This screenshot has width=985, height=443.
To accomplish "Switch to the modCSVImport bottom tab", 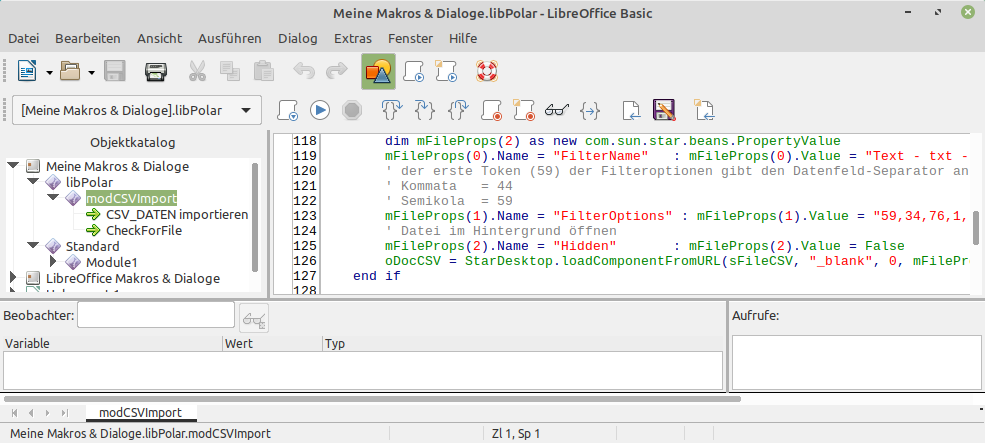I will pos(141,413).
